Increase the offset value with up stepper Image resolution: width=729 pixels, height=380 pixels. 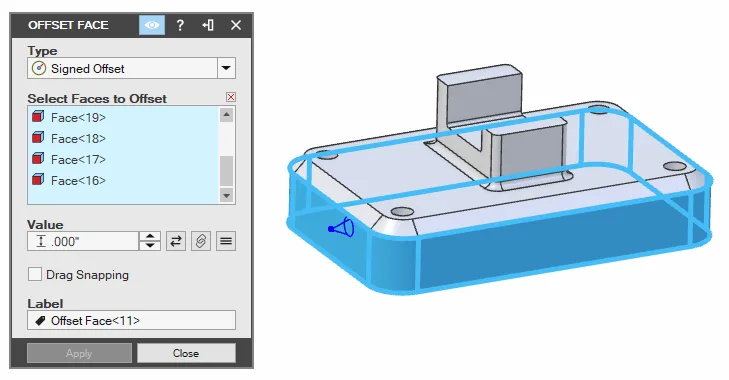click(x=150, y=236)
